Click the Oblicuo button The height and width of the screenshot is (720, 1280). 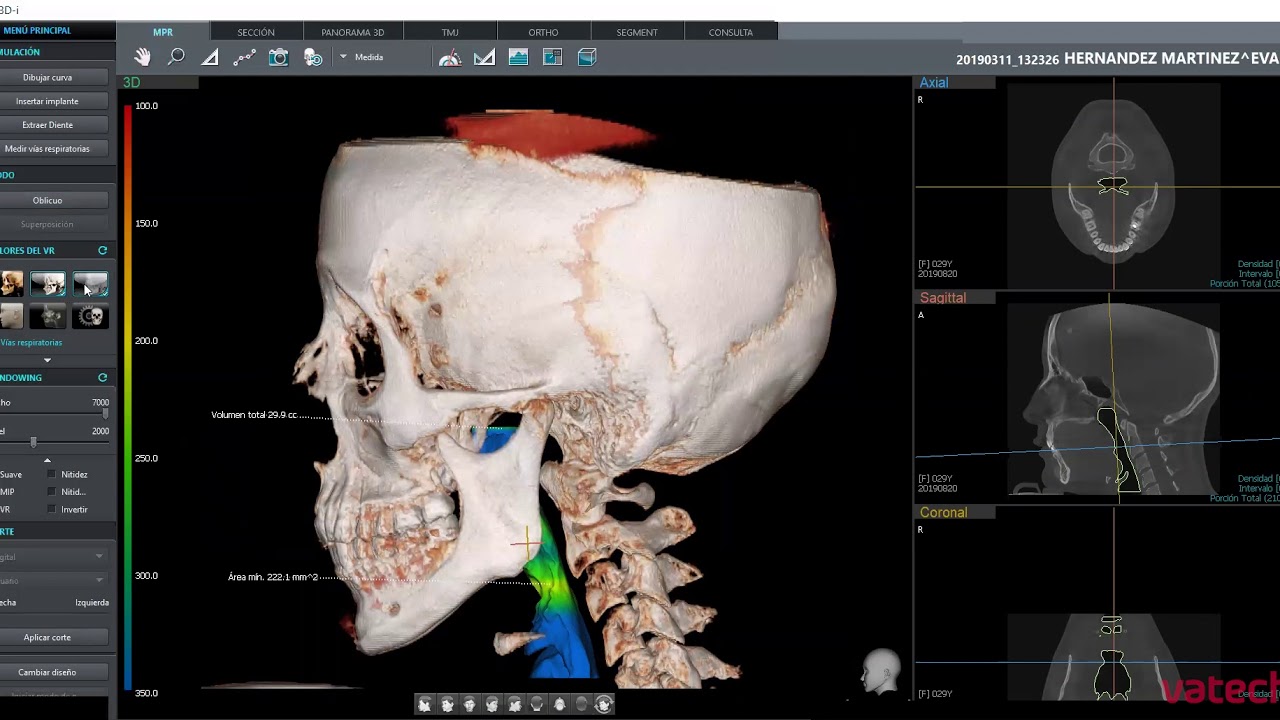click(x=47, y=200)
